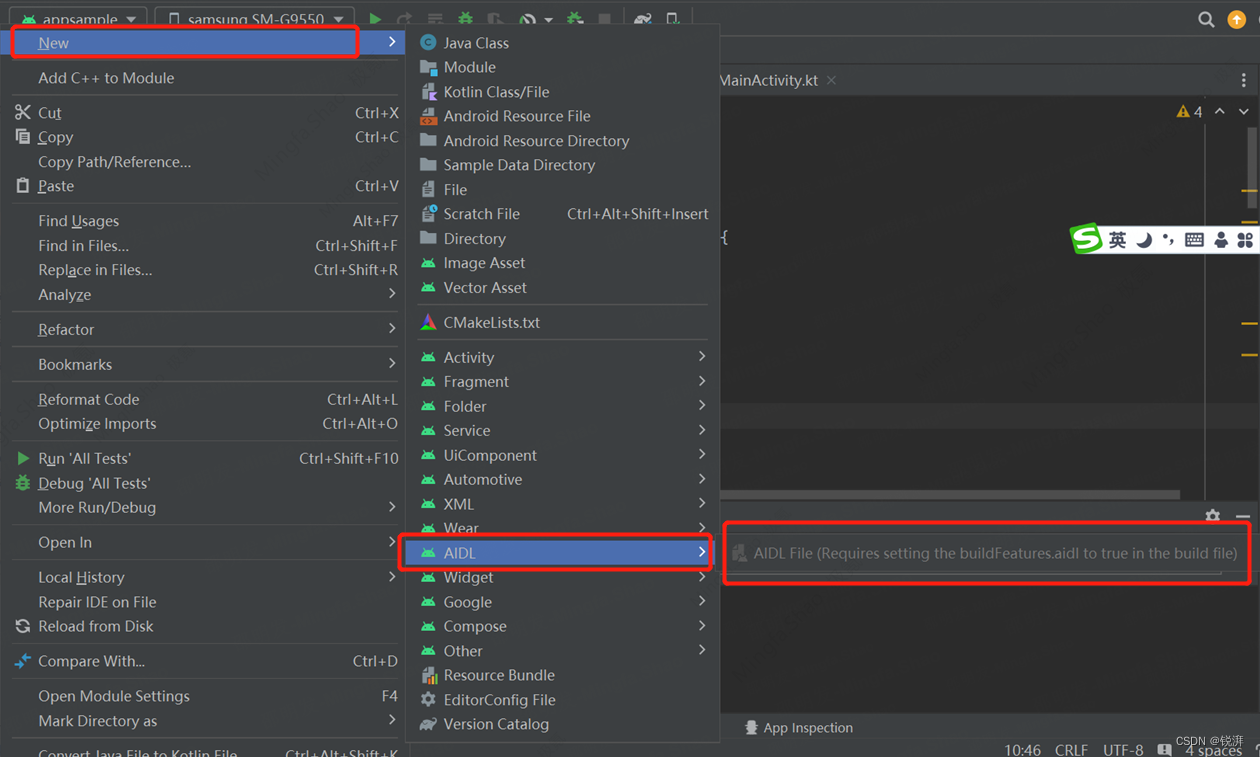The image size is (1260, 757).
Task: Open the editor's three-dot overflow menu
Action: 1245,80
